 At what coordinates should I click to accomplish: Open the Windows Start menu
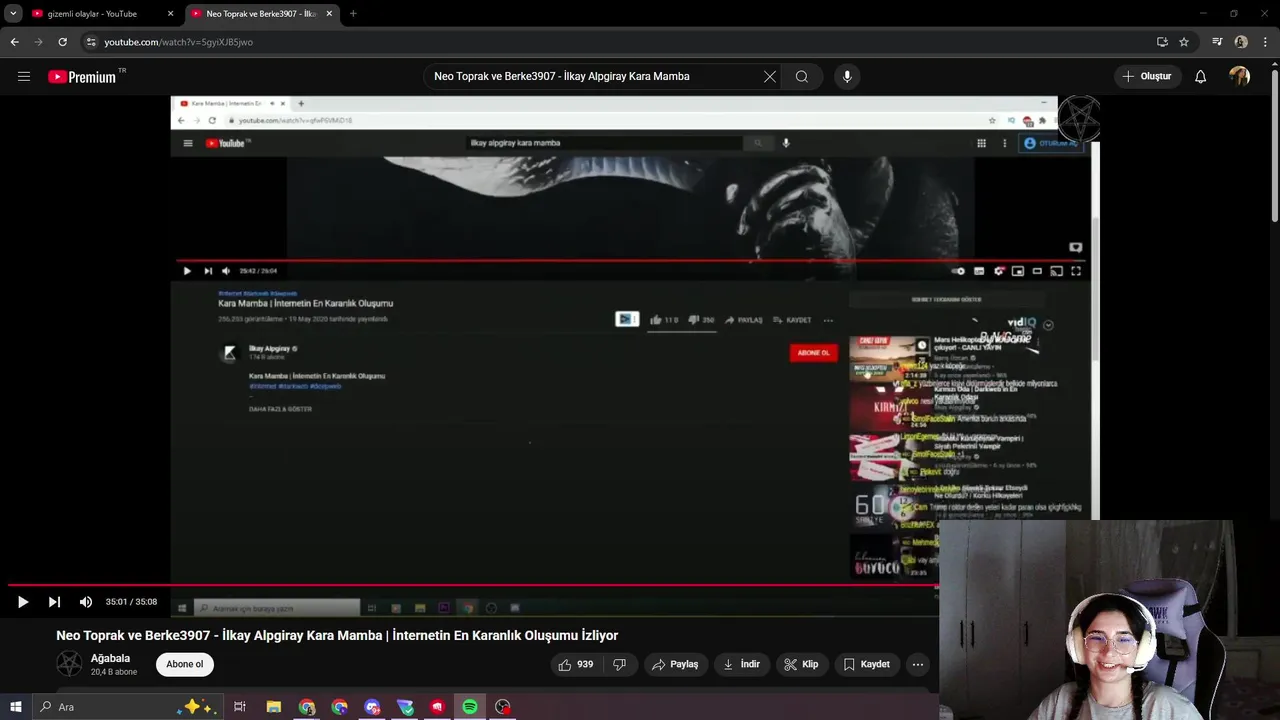[15, 707]
